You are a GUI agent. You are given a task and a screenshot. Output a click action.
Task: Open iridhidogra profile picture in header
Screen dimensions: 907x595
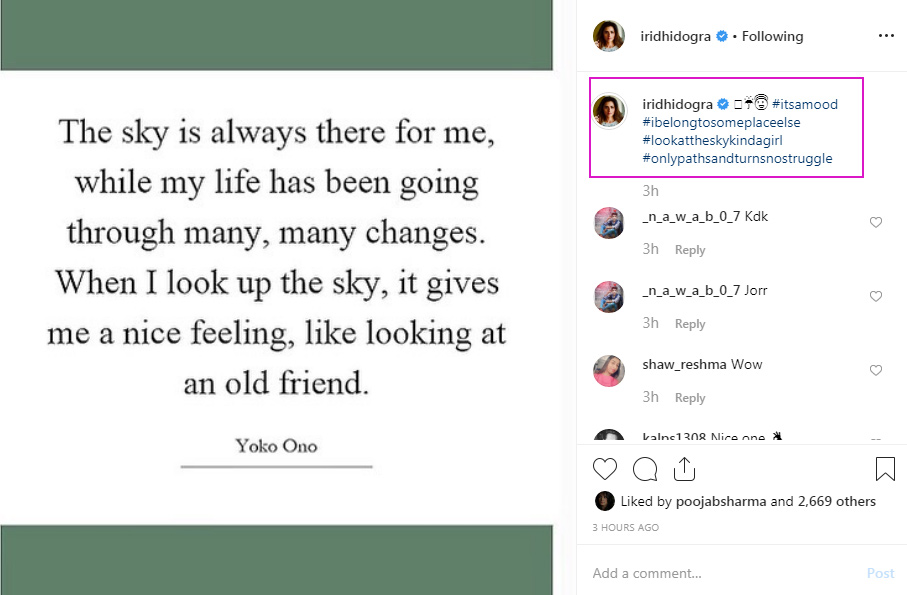pos(609,36)
